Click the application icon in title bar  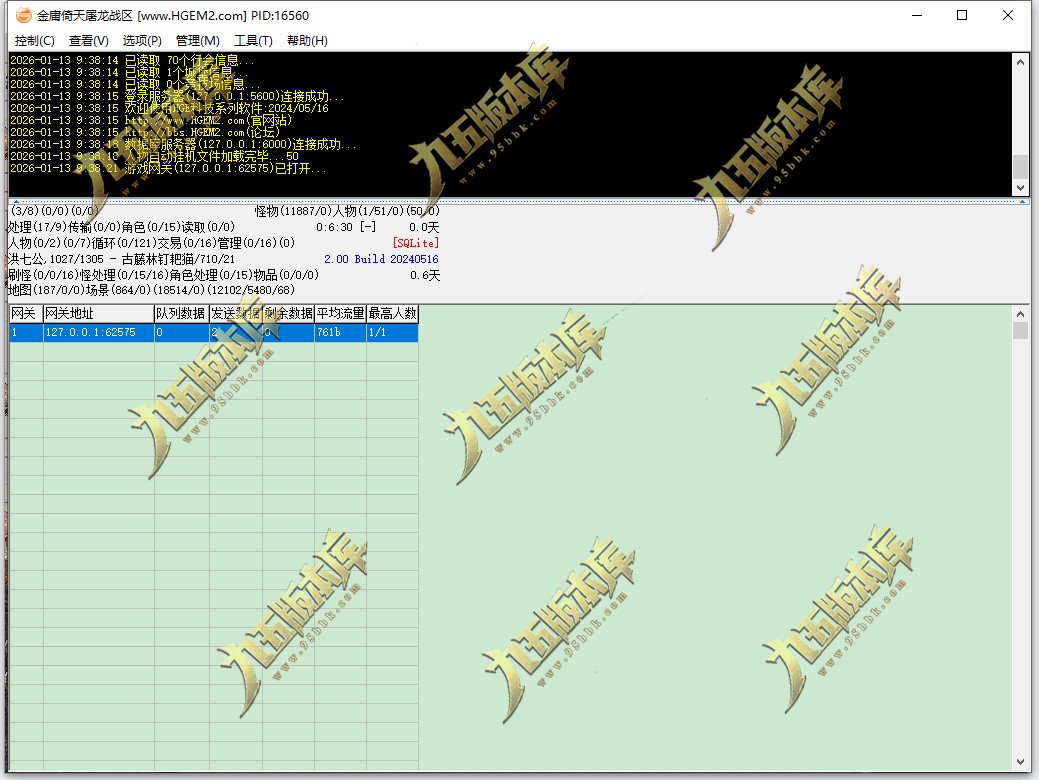(24, 15)
